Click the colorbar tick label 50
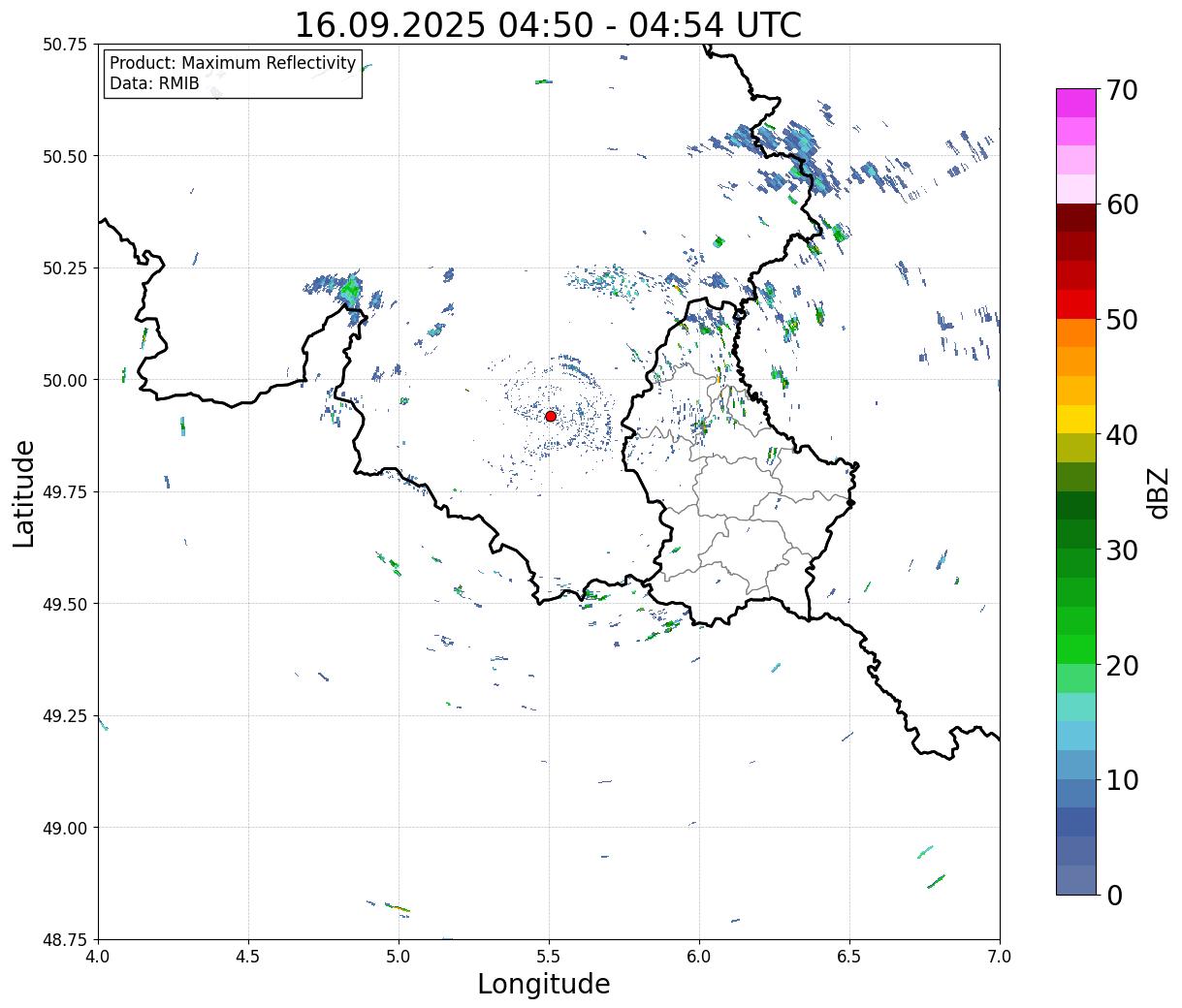The height and width of the screenshot is (1008, 1182). (1122, 320)
